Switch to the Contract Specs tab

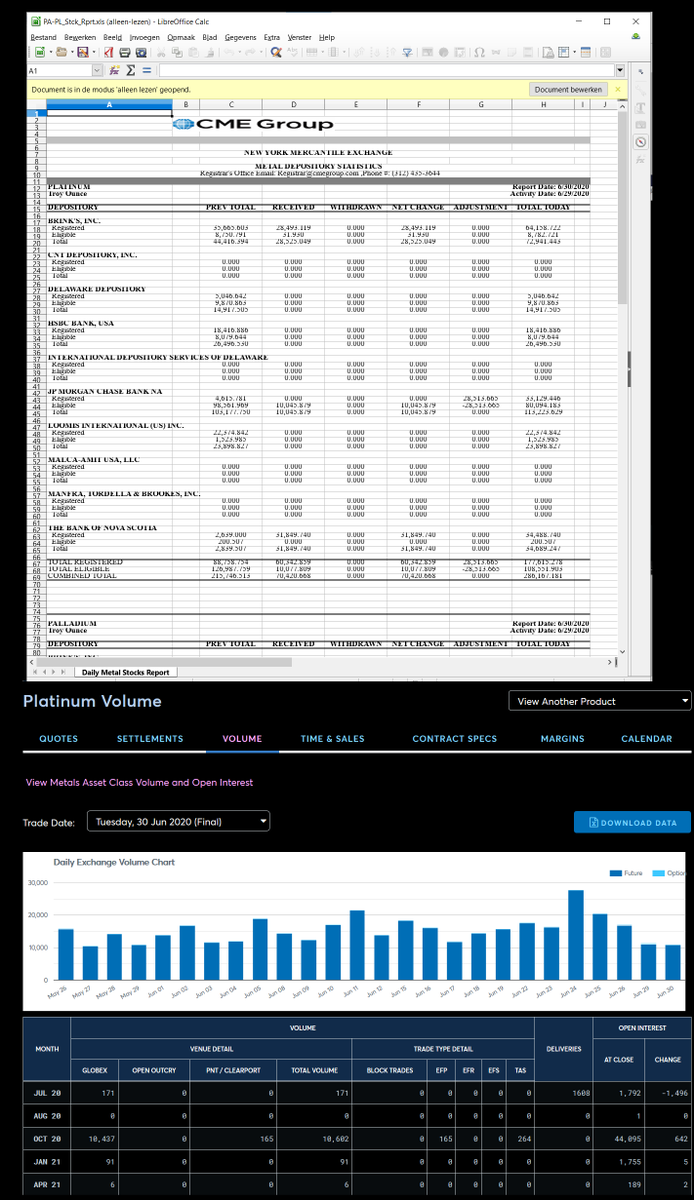point(454,738)
